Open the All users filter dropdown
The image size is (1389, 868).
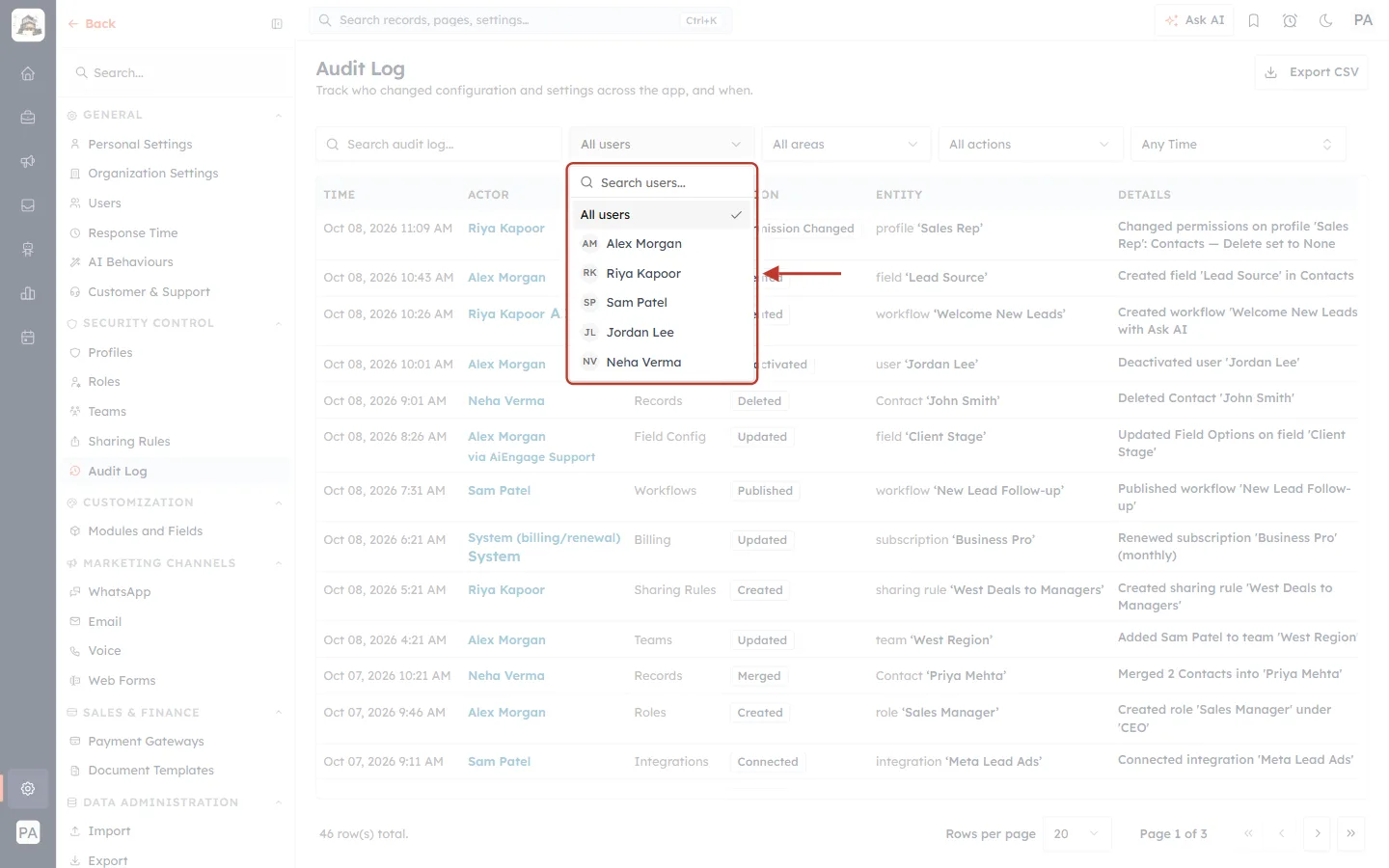tap(661, 145)
